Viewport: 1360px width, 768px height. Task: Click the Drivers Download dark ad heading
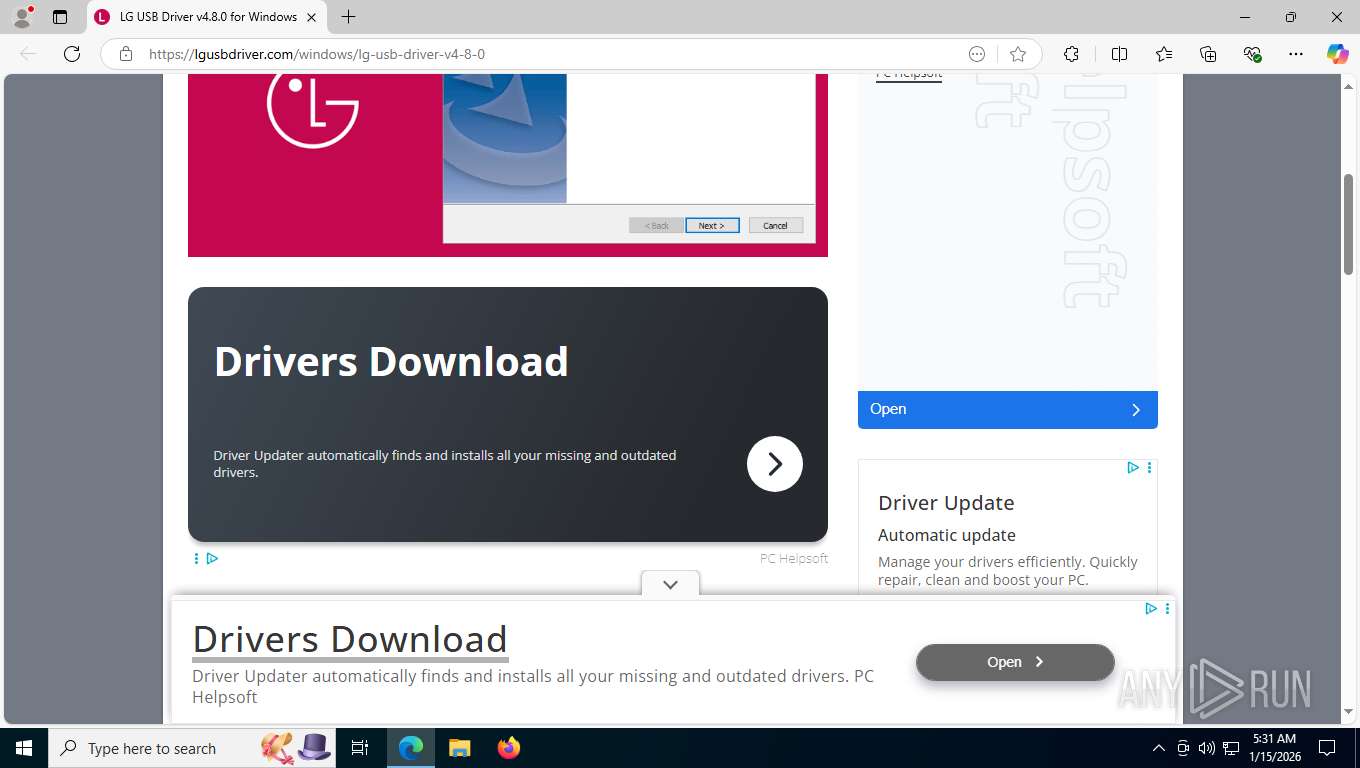pyautogui.click(x=391, y=361)
